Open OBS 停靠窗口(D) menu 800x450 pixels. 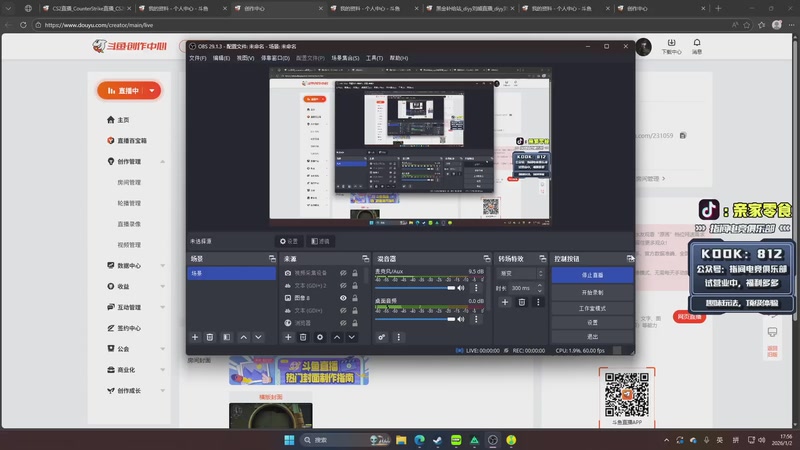(x=275, y=58)
